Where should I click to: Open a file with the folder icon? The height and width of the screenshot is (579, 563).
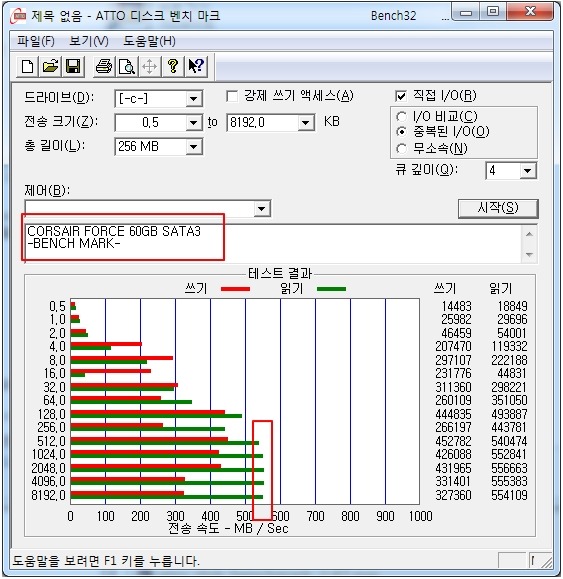point(50,67)
